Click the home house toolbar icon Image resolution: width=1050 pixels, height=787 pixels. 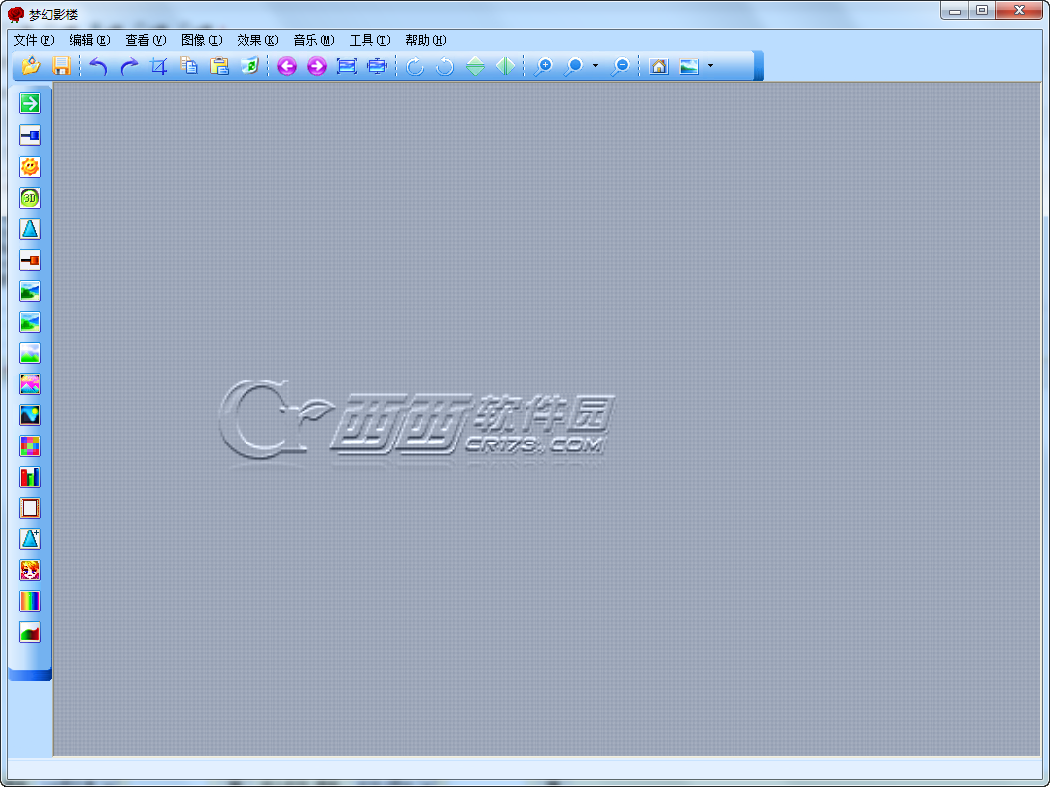click(x=659, y=66)
